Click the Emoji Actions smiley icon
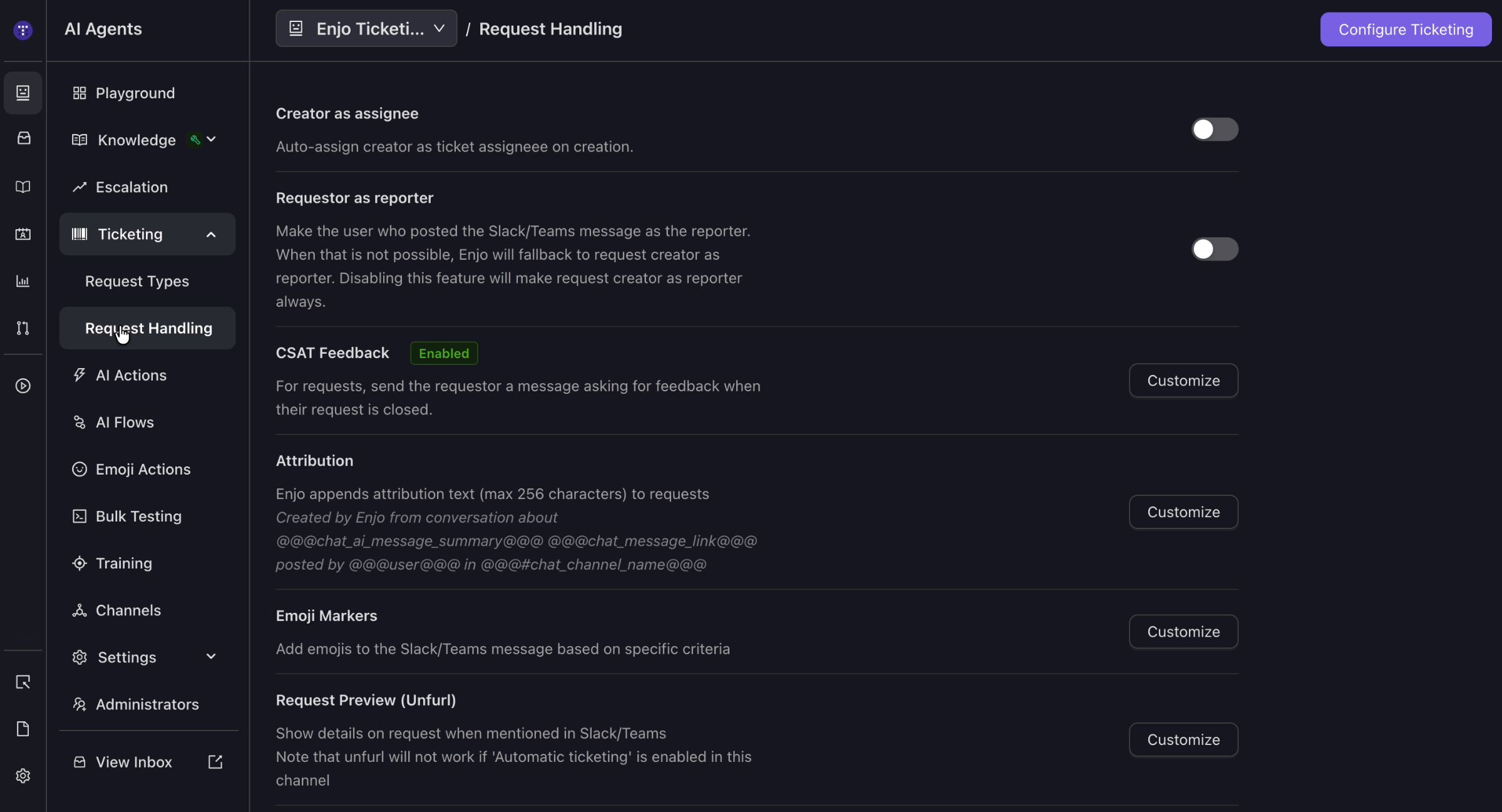Viewport: 1502px width, 812px height. (x=80, y=469)
